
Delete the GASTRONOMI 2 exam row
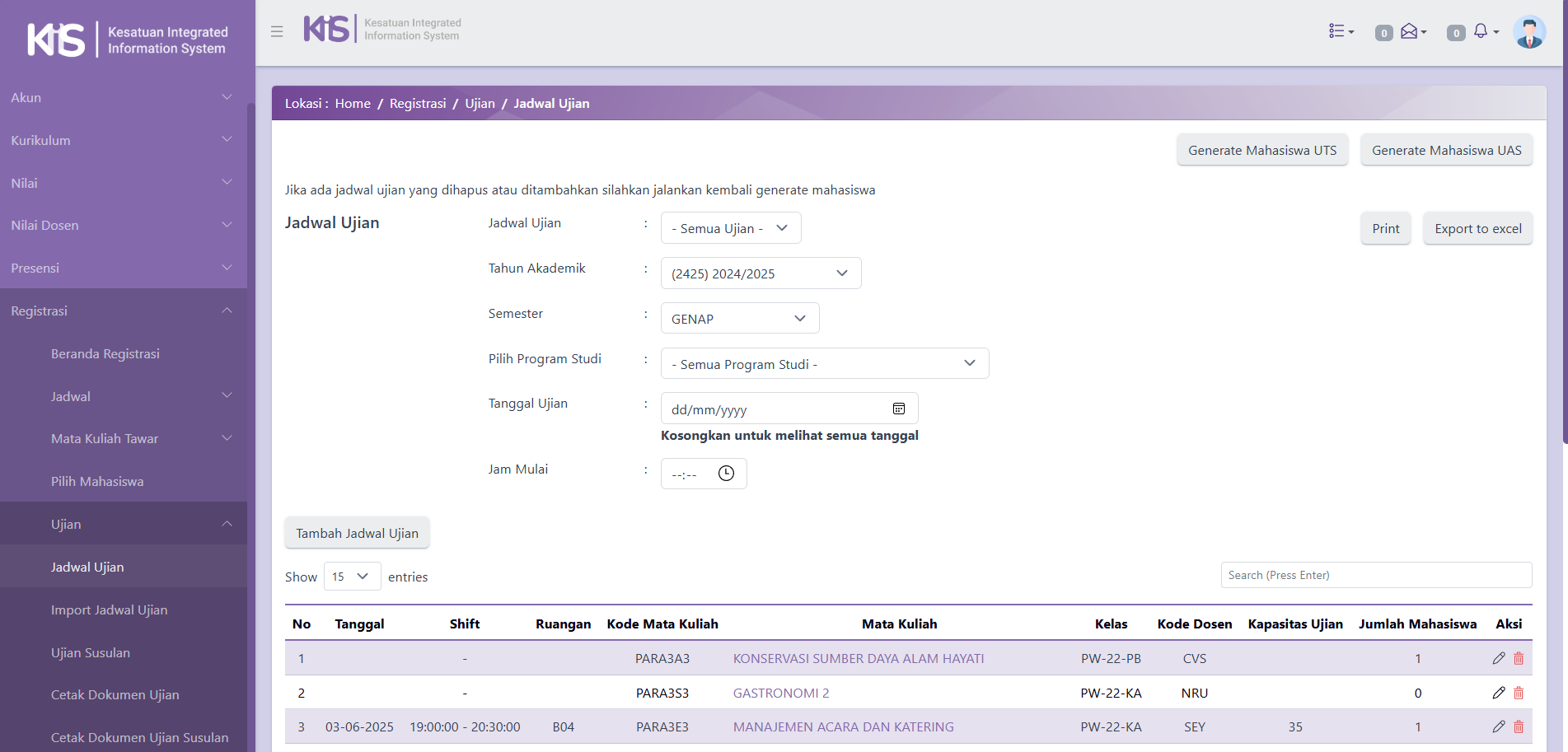[x=1519, y=693]
